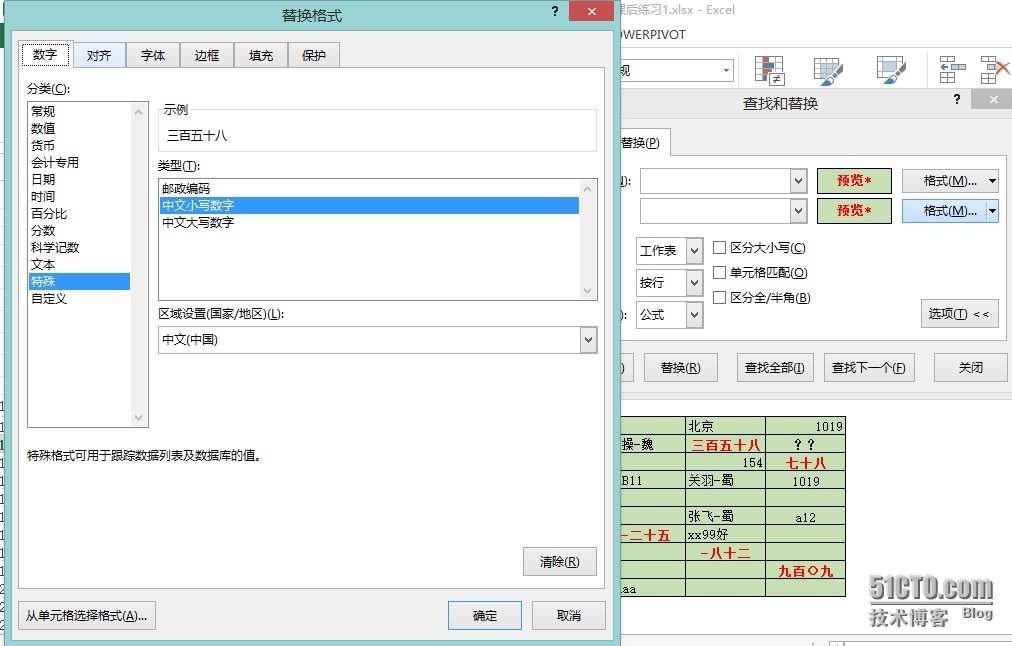This screenshot has width=1012, height=646.
Task: Click the delete cells icon in ribbon
Action: (994, 70)
